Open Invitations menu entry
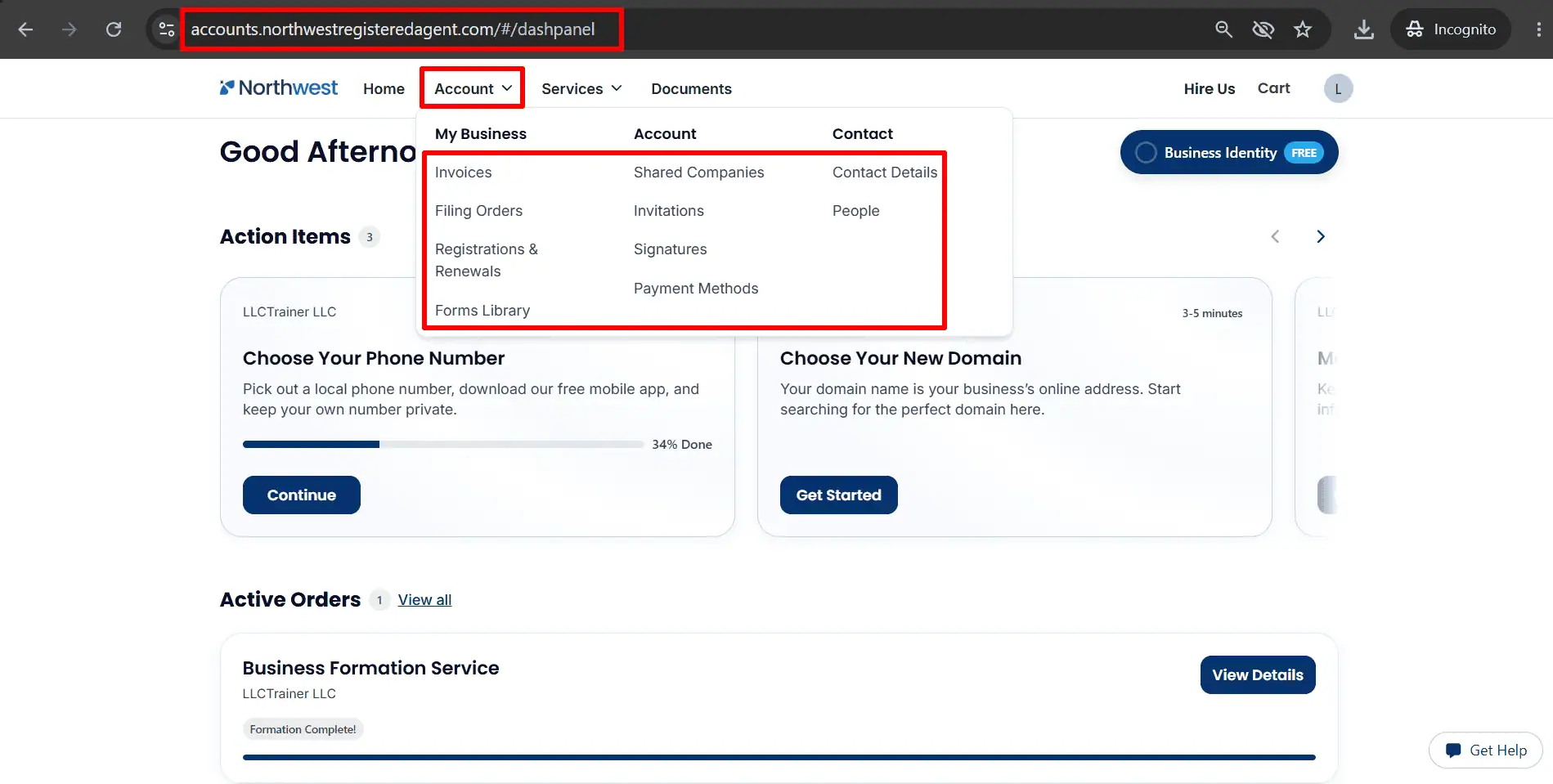Image resolution: width=1553 pixels, height=784 pixels. (668, 210)
